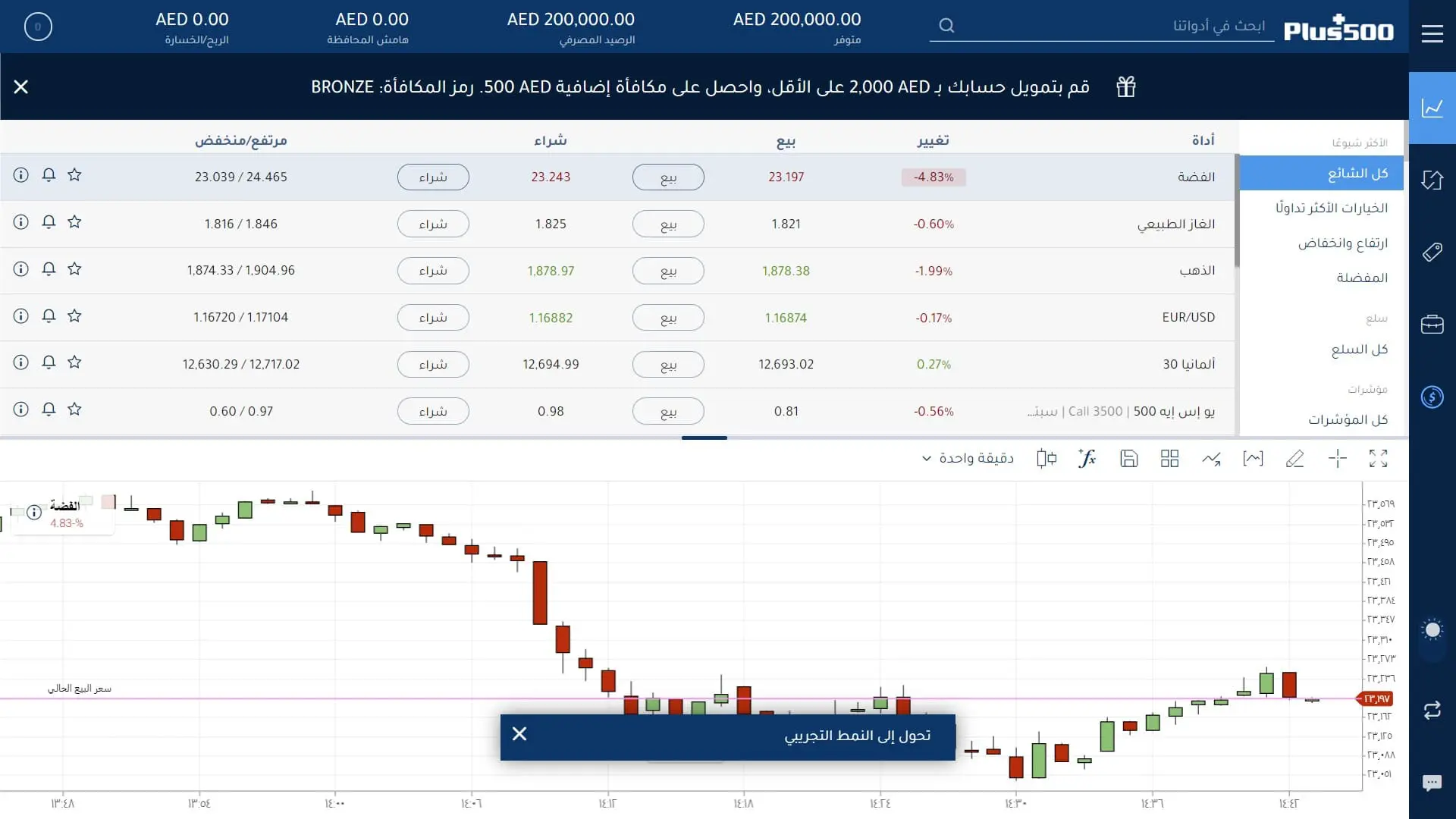Click the chart drawing pencil icon
The width and height of the screenshot is (1456, 819).
1294,459
